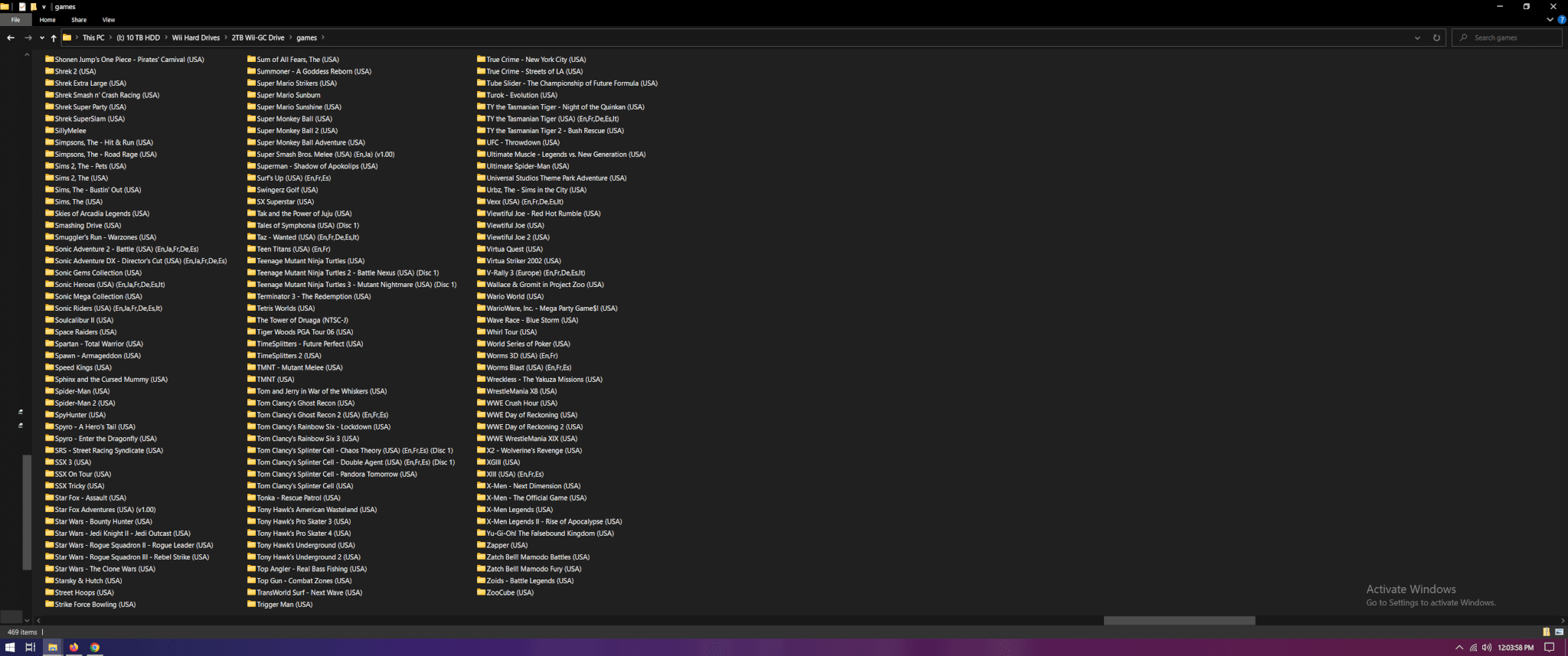Go back using the Back arrow
1568x656 pixels.
point(11,38)
